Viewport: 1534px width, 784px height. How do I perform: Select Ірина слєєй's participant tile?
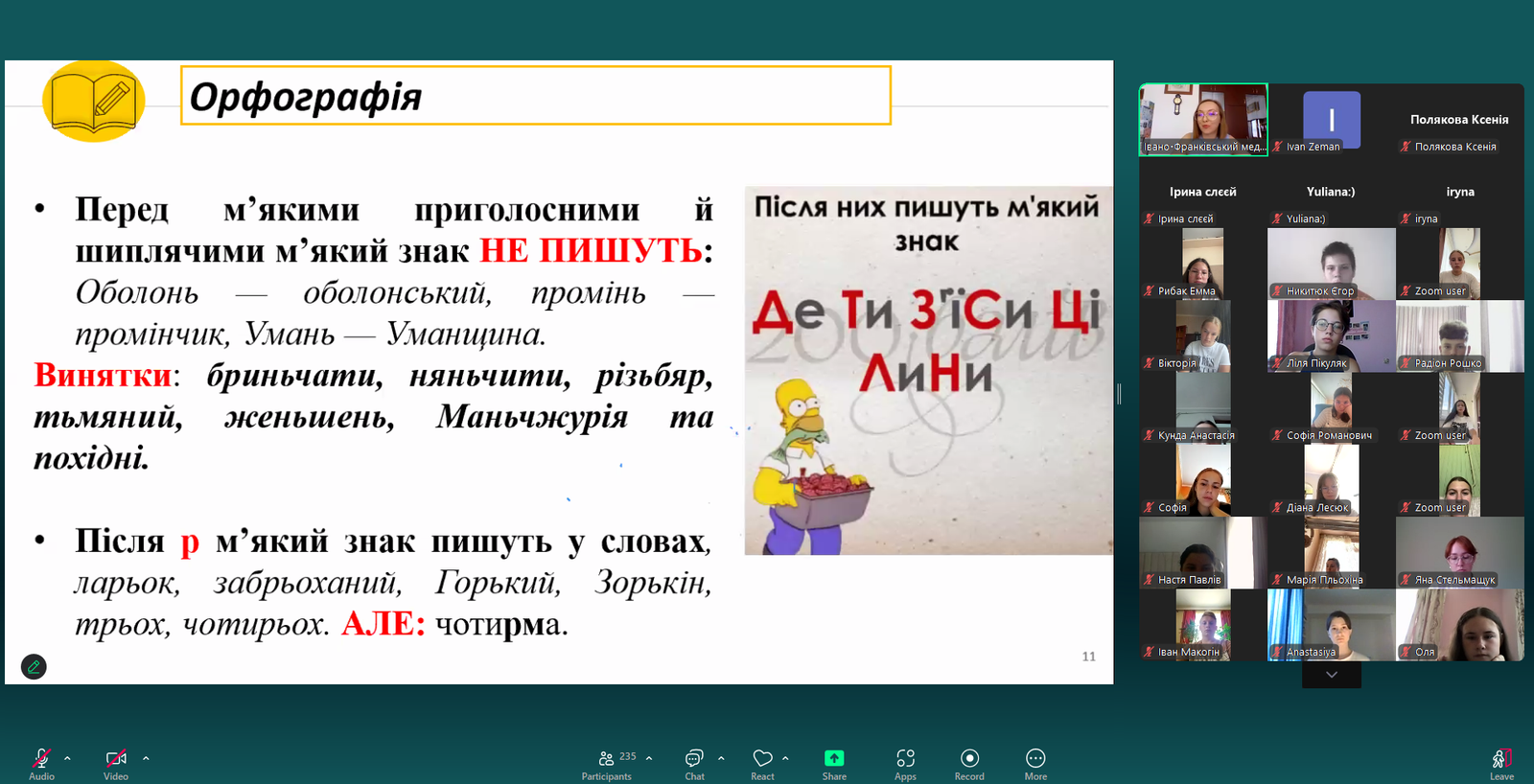tap(1203, 192)
